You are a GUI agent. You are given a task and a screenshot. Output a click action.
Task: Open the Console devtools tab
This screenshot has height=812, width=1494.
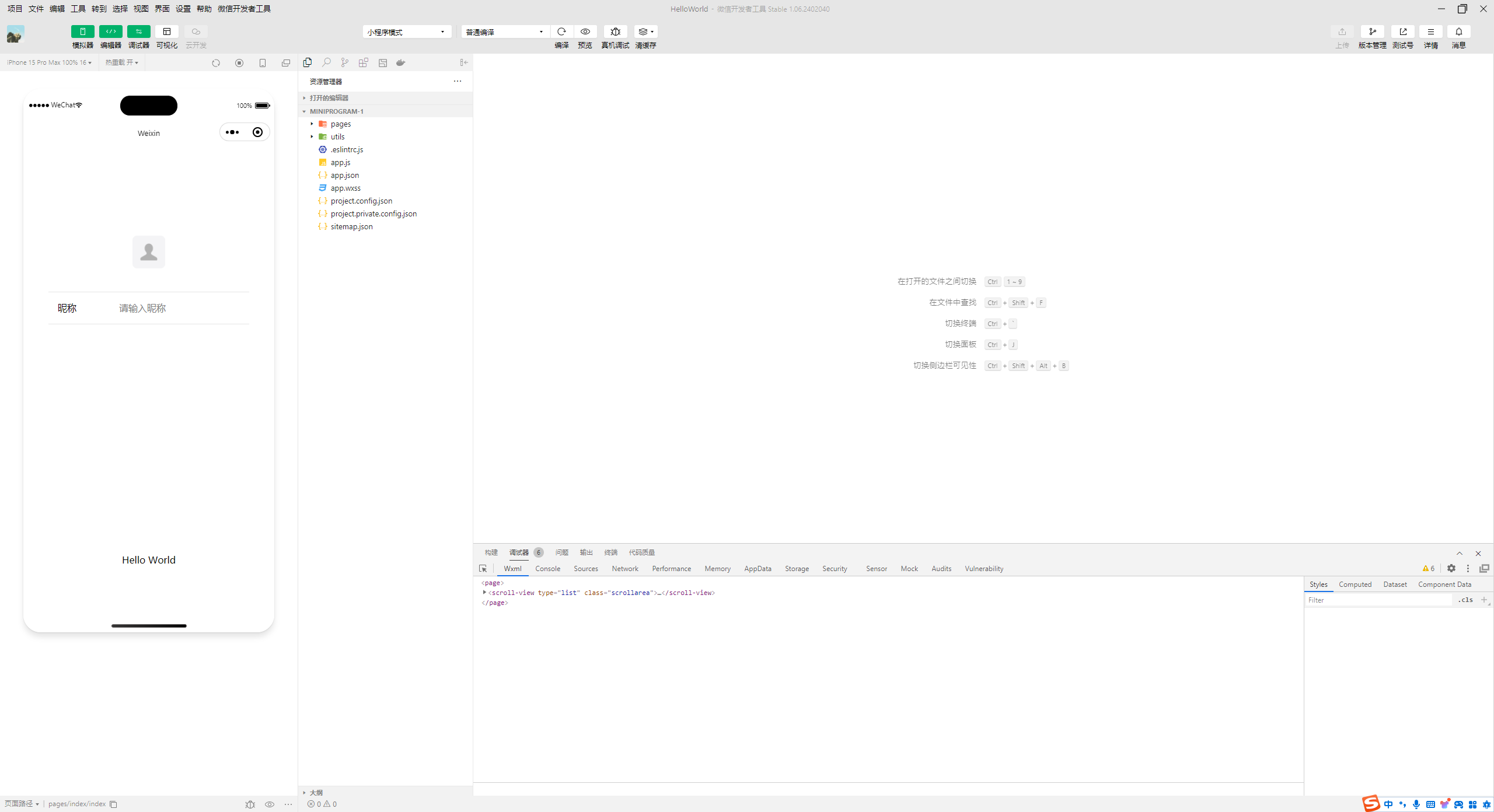pyautogui.click(x=547, y=569)
